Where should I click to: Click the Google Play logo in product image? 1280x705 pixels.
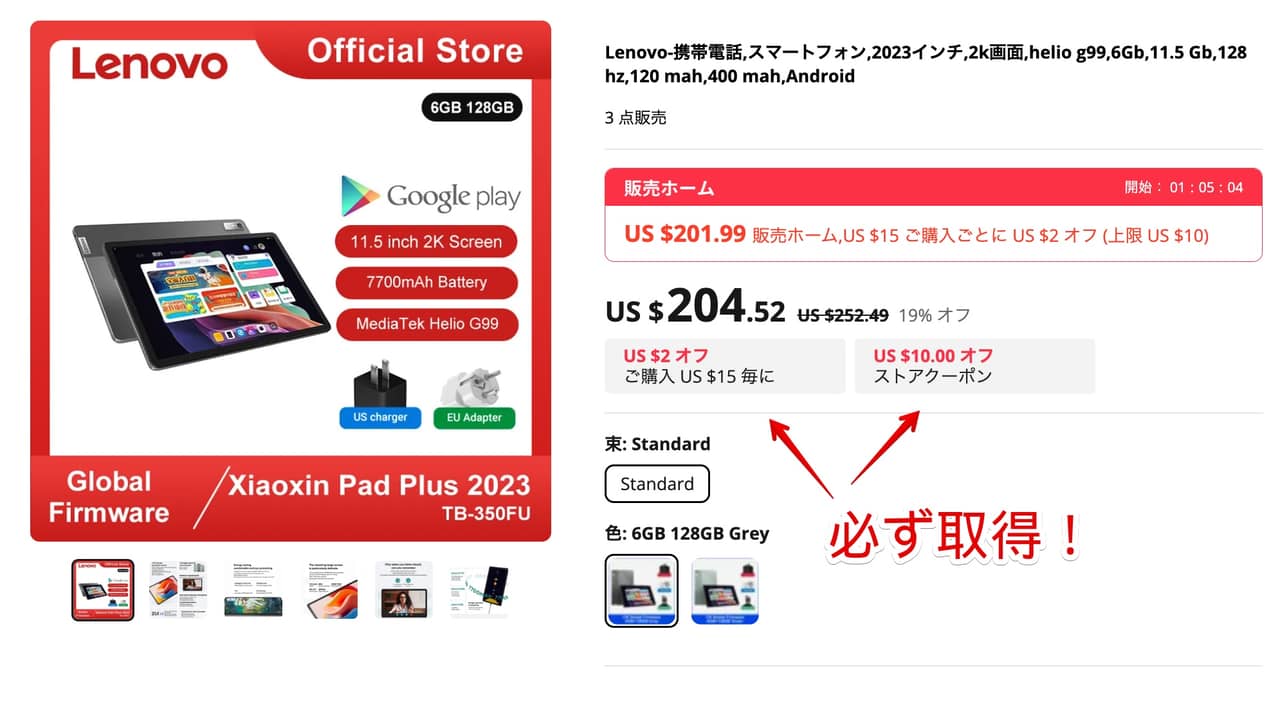click(x=430, y=196)
